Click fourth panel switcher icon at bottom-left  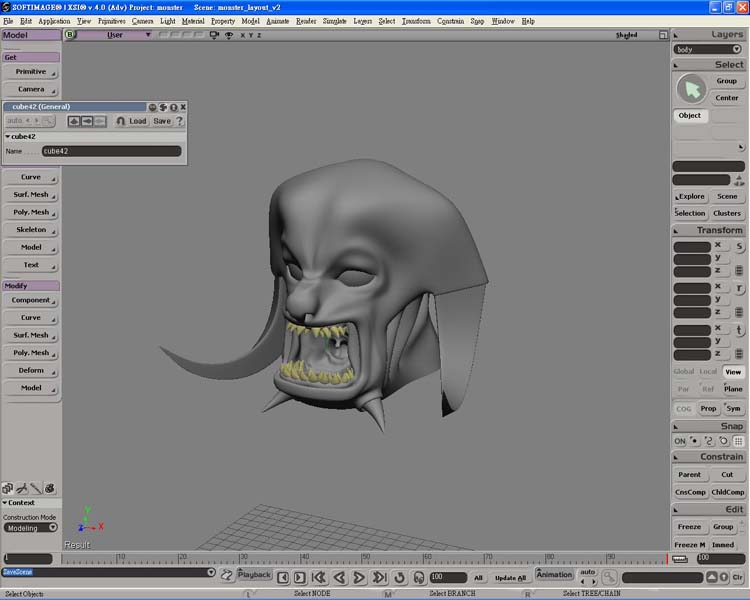tap(50, 488)
